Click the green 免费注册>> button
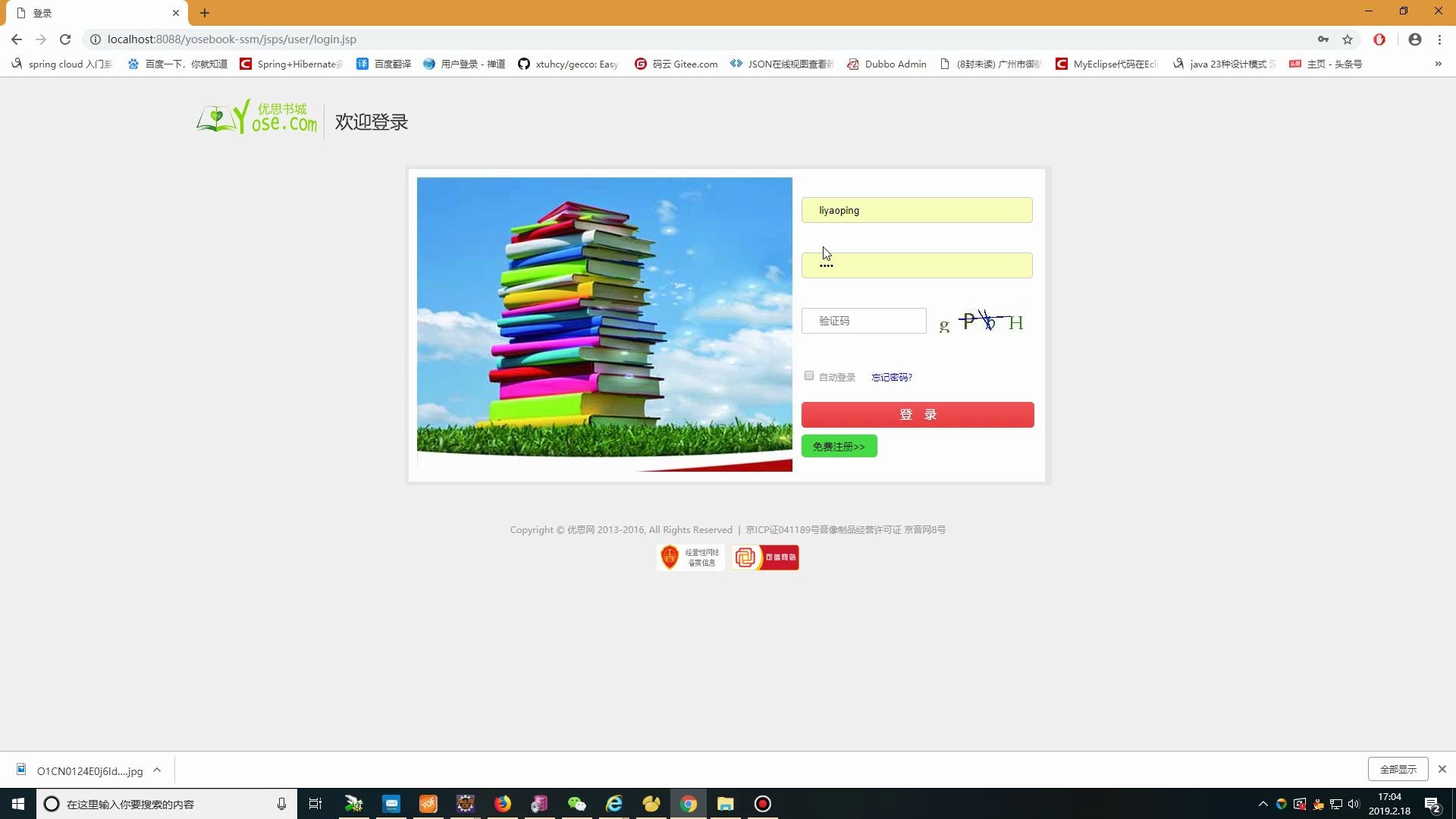 [x=839, y=447]
